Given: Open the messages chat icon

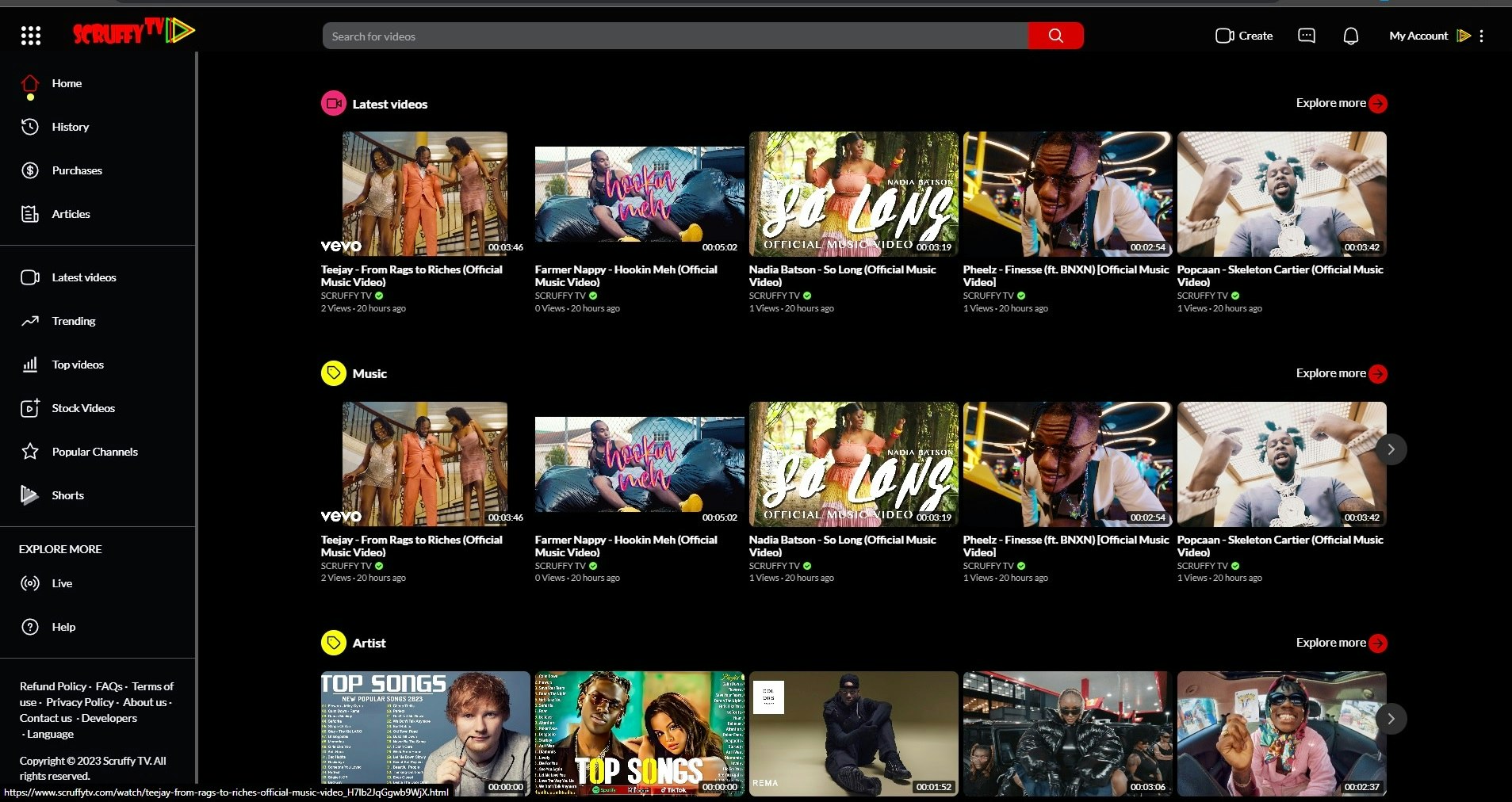Looking at the screenshot, I should (x=1306, y=36).
